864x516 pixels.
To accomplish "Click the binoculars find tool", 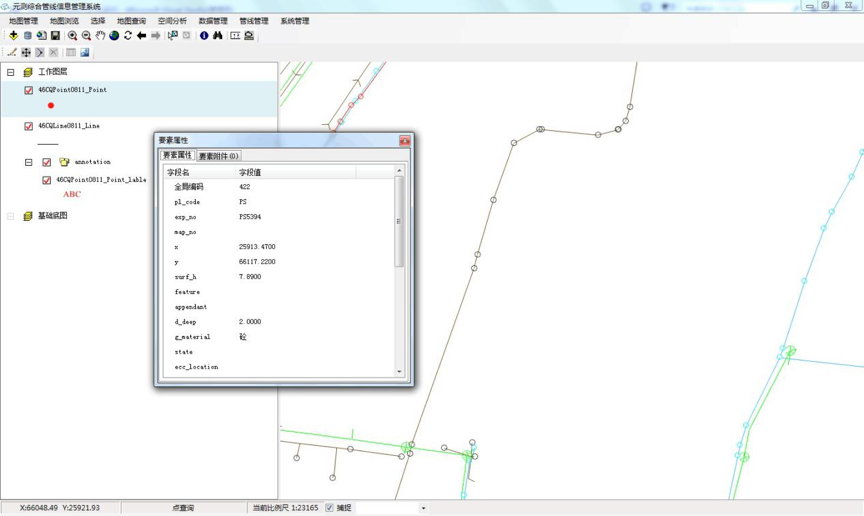I will 218,36.
